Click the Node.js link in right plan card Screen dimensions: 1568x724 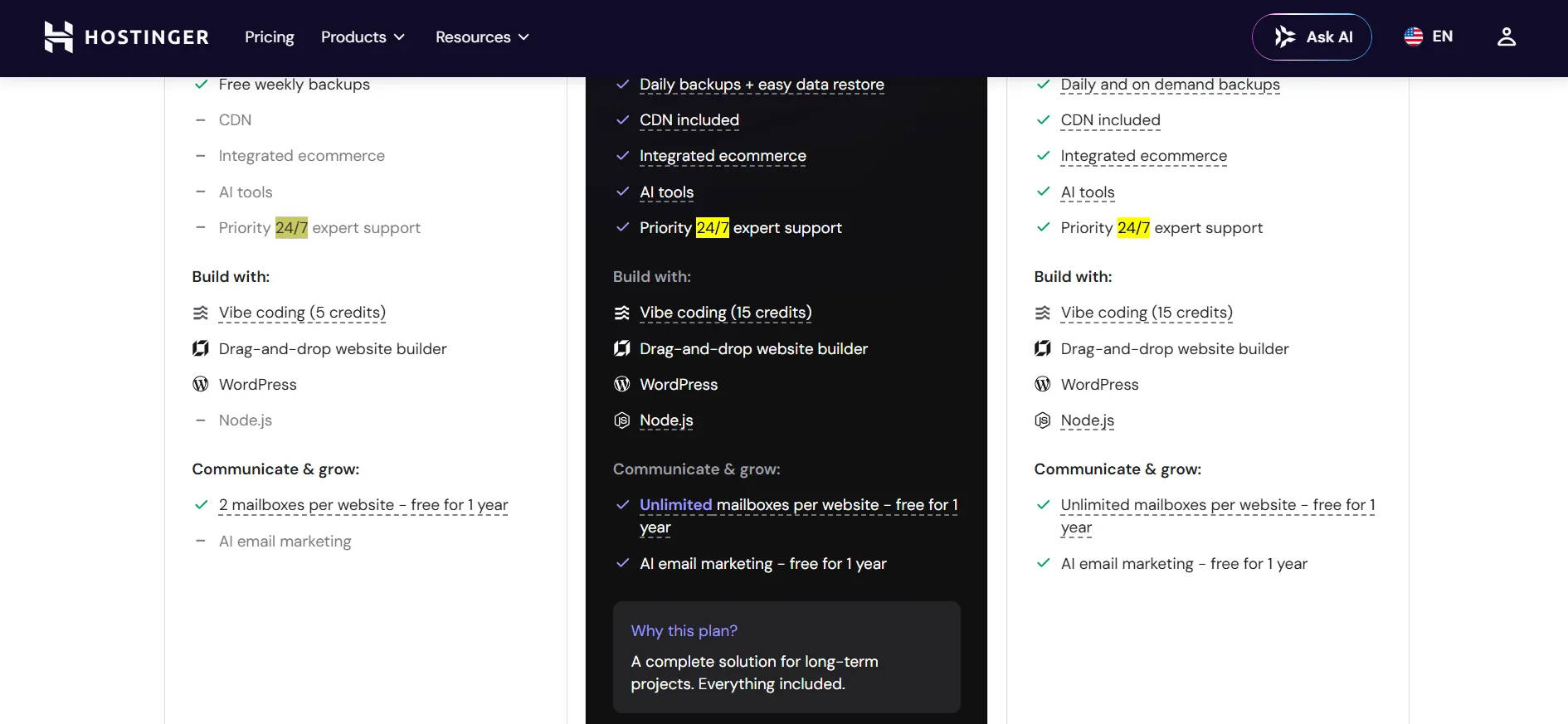(1088, 420)
